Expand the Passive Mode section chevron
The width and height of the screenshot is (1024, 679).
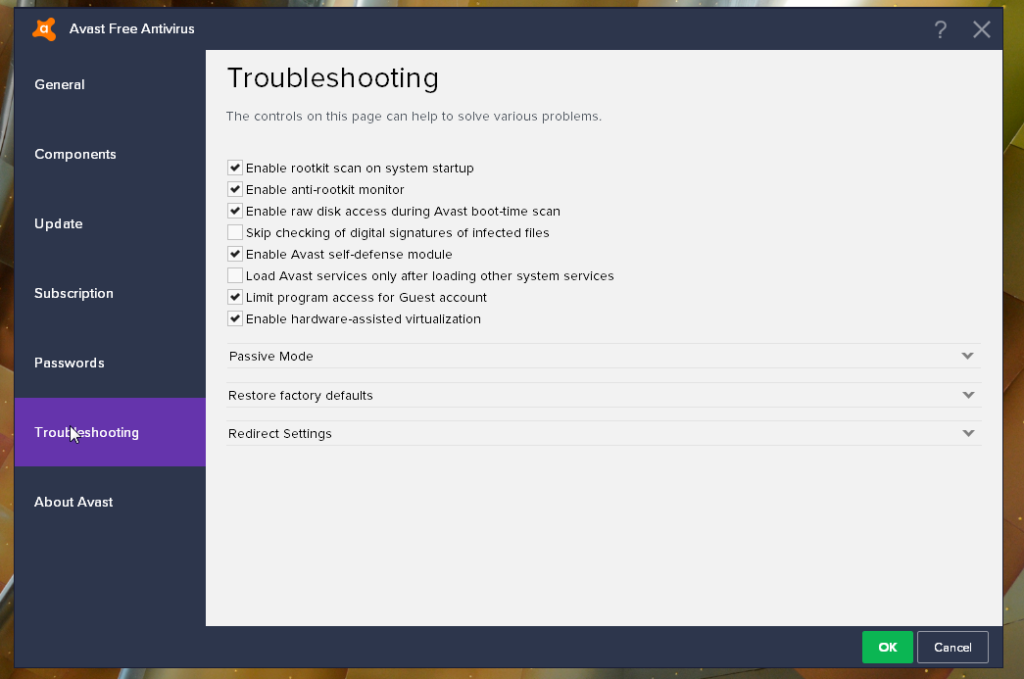[968, 356]
